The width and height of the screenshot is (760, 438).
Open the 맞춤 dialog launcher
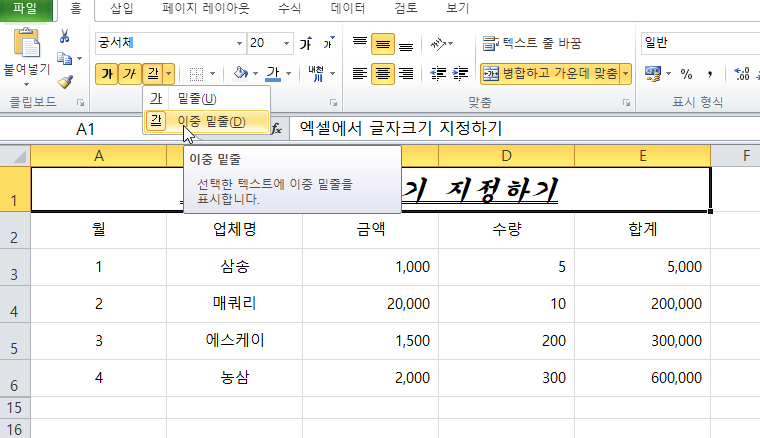click(x=626, y=103)
